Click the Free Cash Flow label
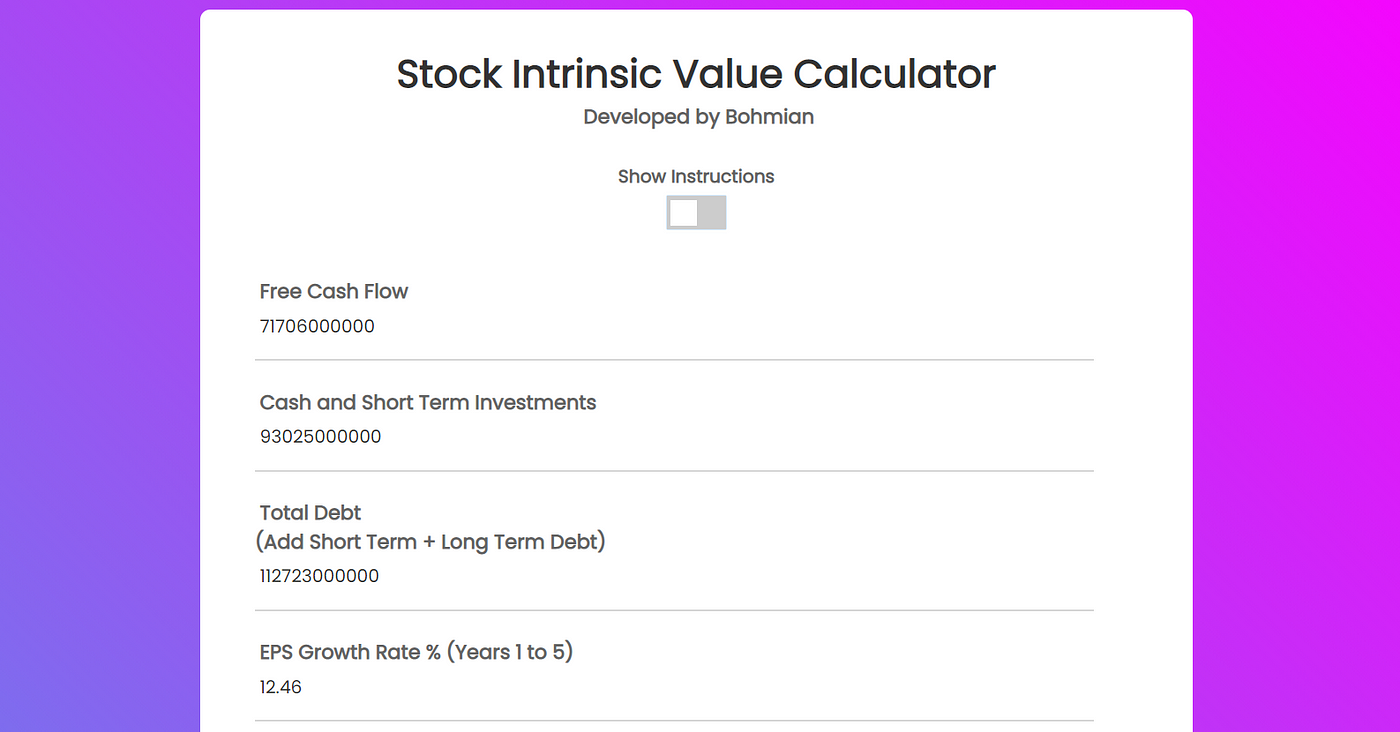Screen dimensions: 1400x732 (334, 291)
